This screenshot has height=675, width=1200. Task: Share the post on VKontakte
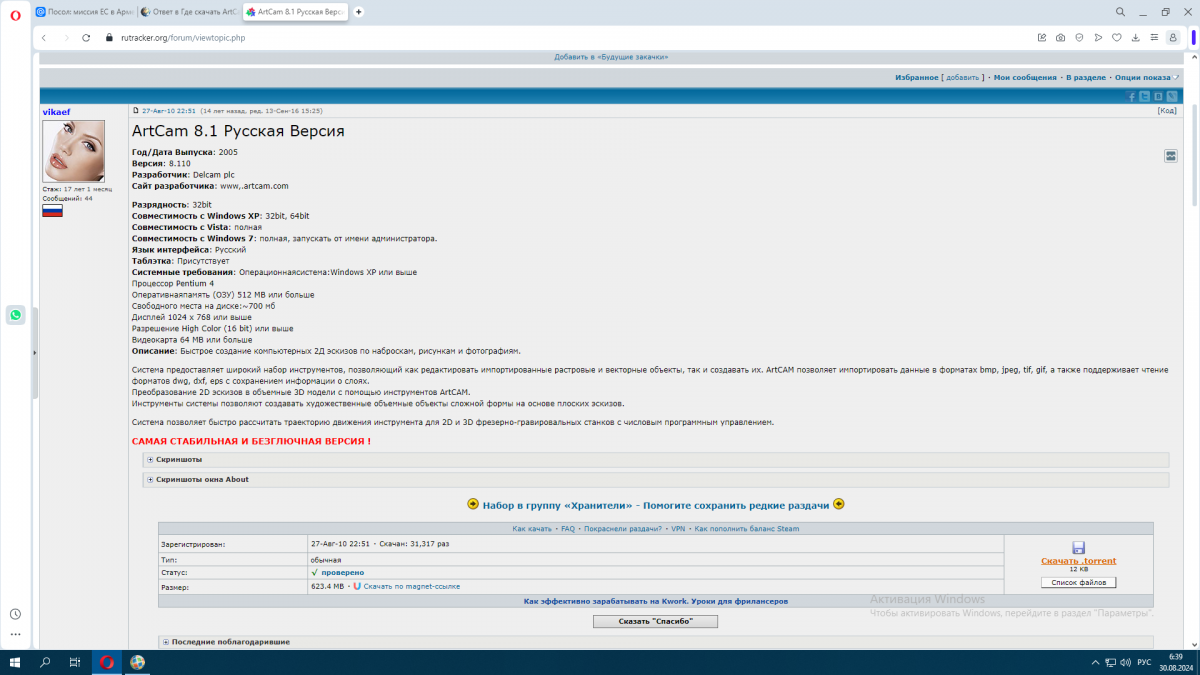1158,96
